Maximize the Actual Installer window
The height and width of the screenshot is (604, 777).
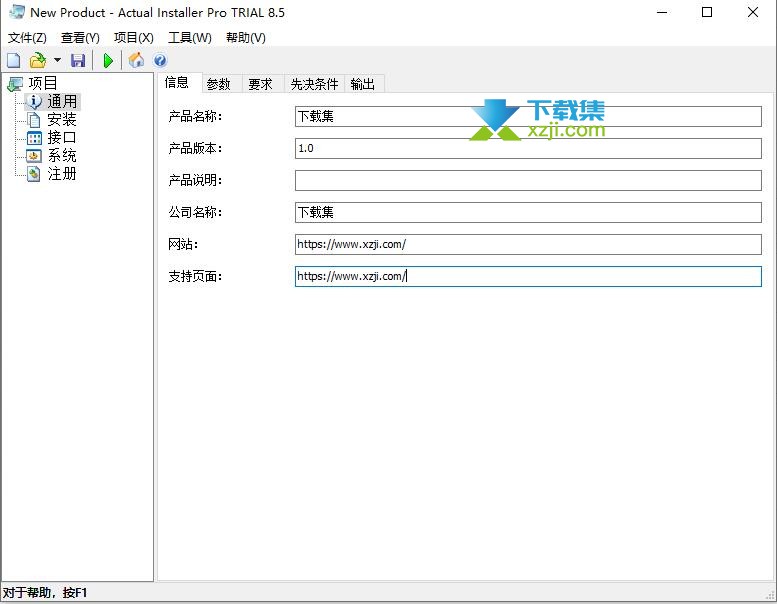click(707, 12)
